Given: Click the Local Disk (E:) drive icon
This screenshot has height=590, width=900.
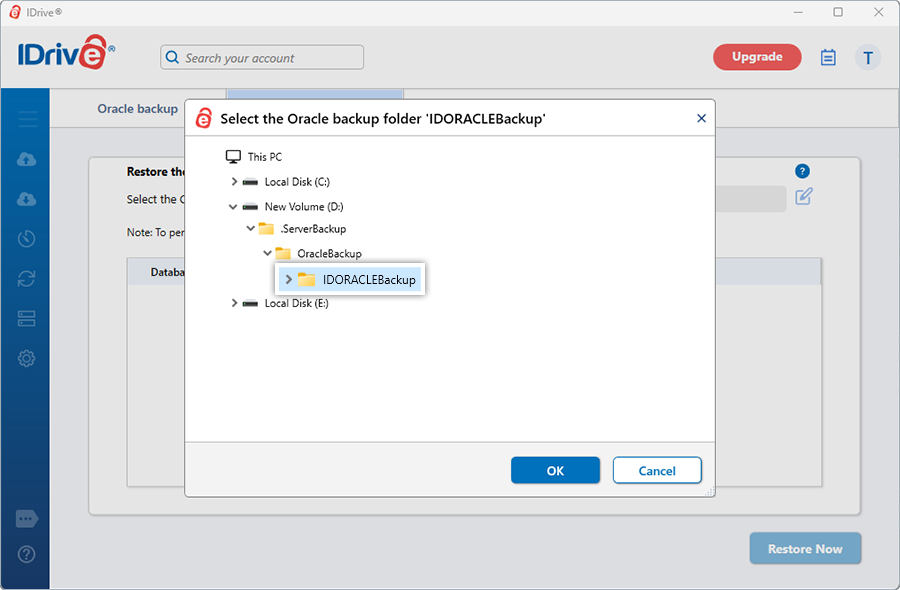Looking at the screenshot, I should [x=250, y=303].
